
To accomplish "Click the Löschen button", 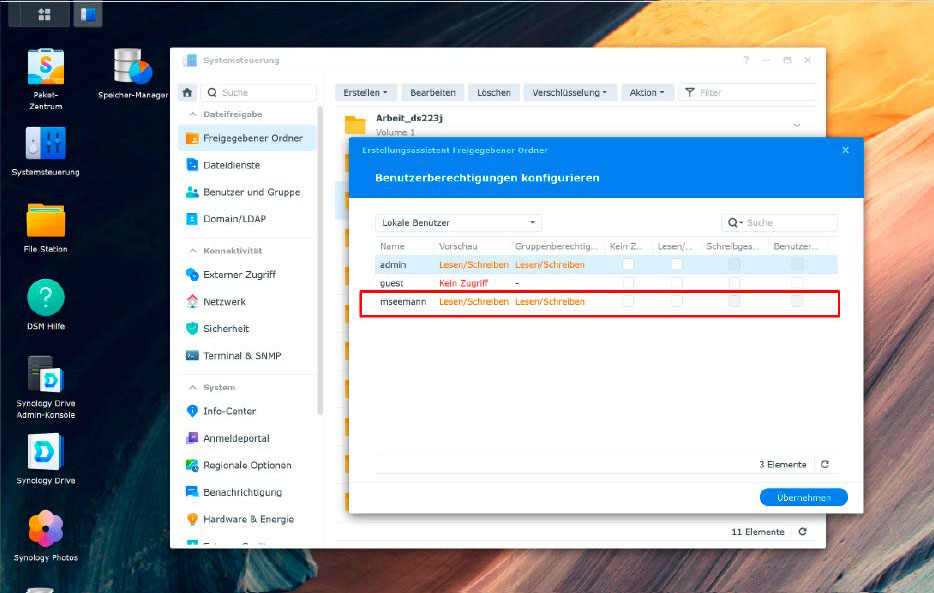I will (493, 91).
